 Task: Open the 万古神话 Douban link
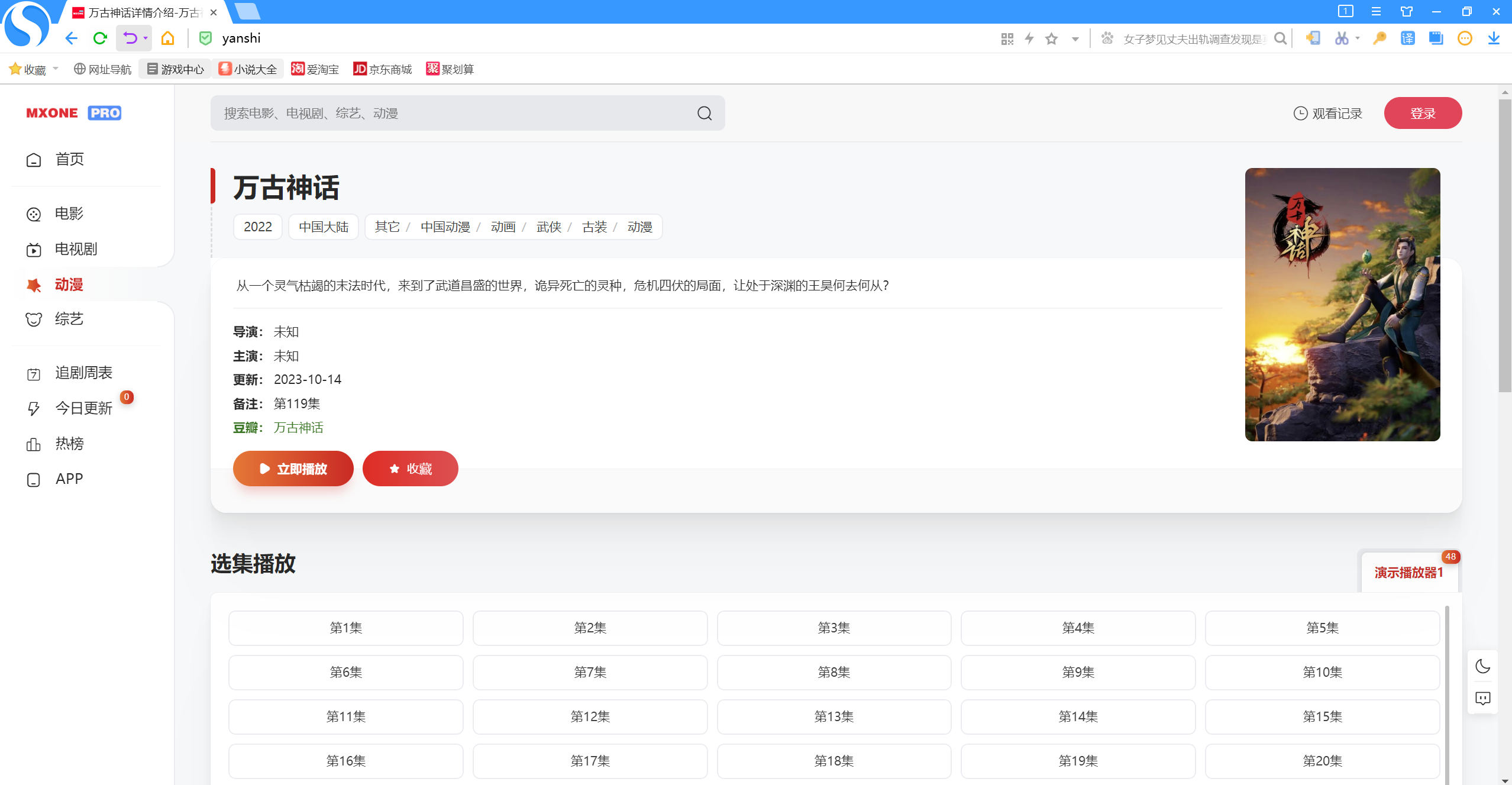click(x=298, y=428)
